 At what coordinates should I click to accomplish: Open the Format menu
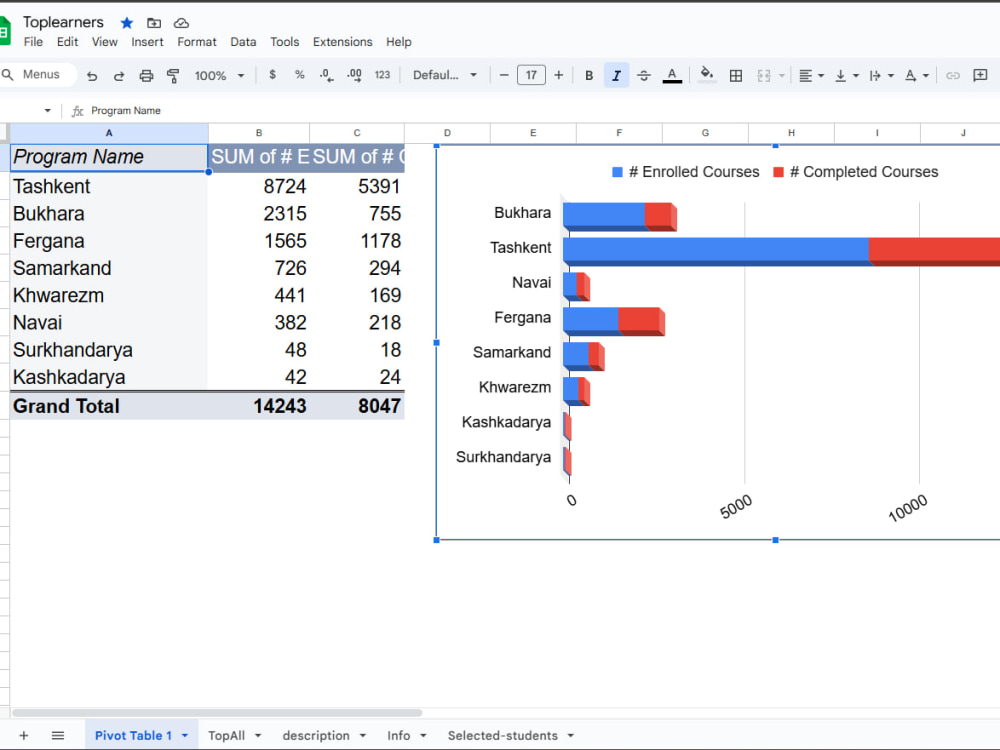click(196, 41)
